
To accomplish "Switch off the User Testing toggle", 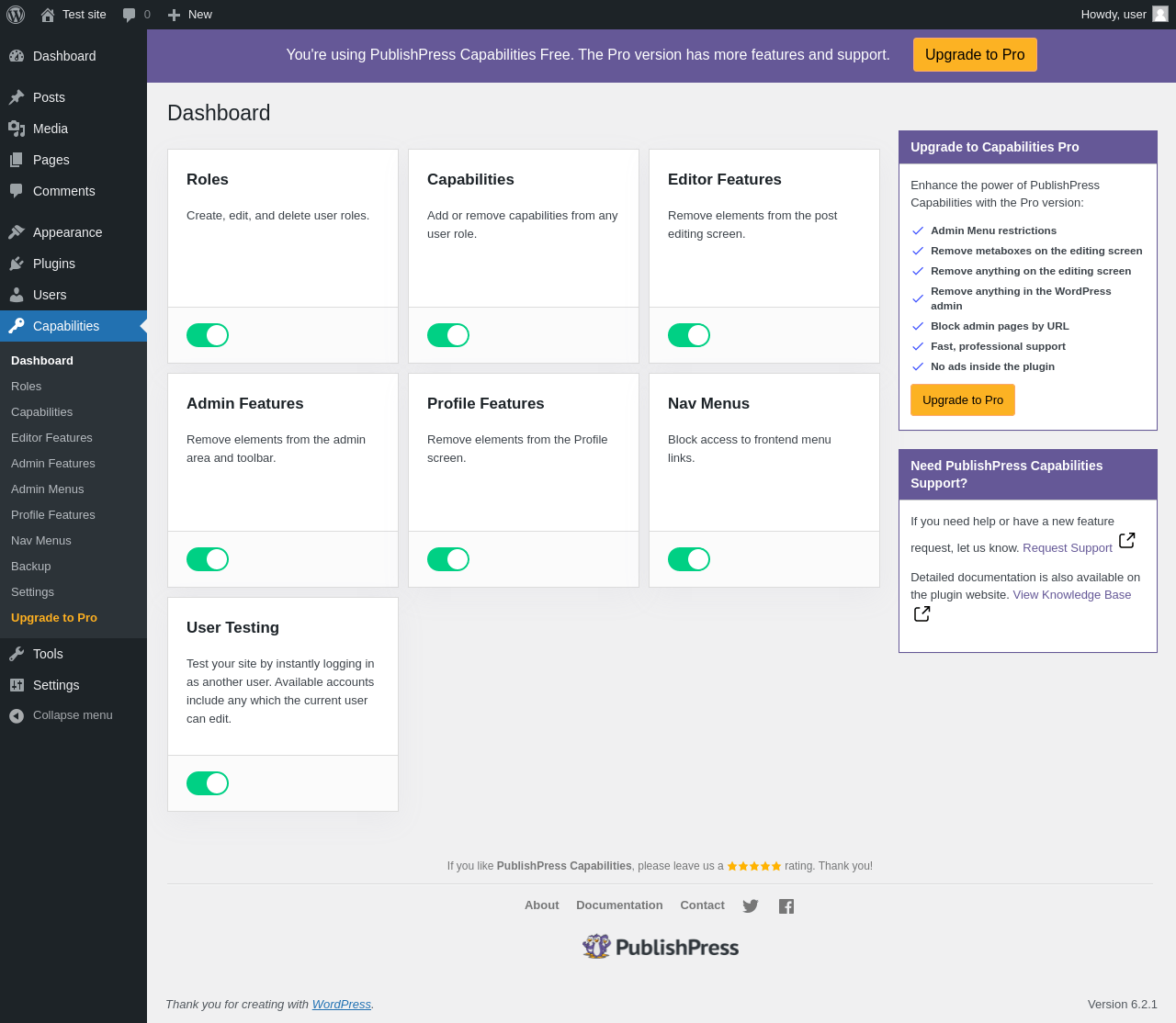I will (x=208, y=783).
